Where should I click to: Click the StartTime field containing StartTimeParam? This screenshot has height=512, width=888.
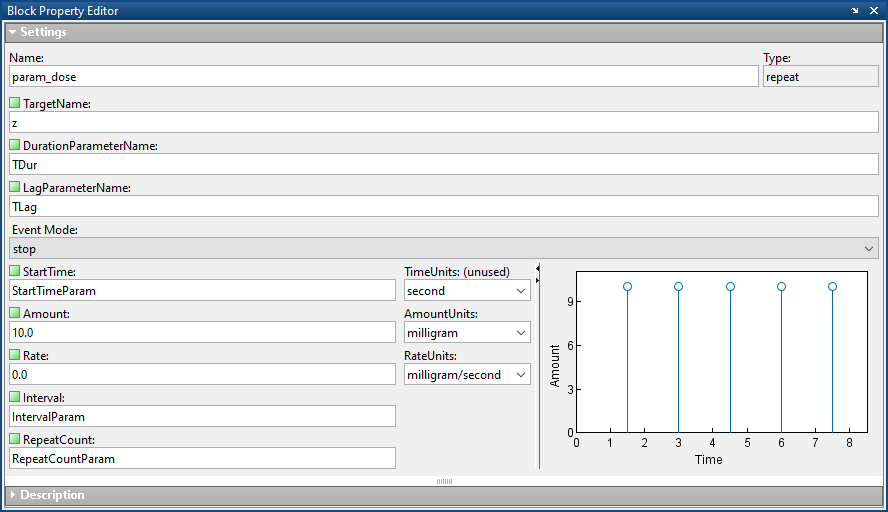pyautogui.click(x=203, y=291)
